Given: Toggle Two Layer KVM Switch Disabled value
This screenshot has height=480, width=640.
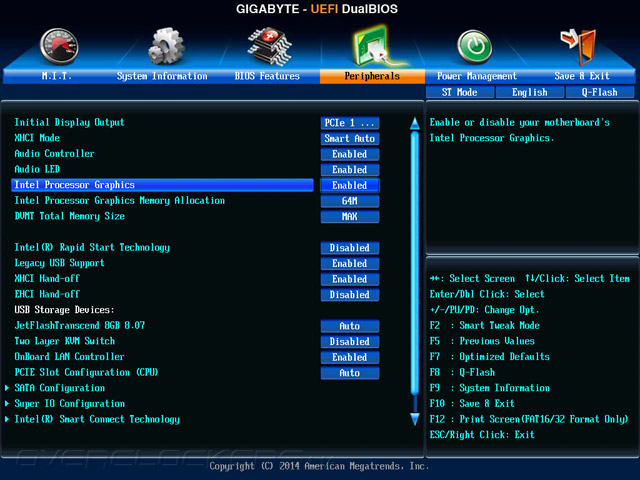Looking at the screenshot, I should pos(350,341).
